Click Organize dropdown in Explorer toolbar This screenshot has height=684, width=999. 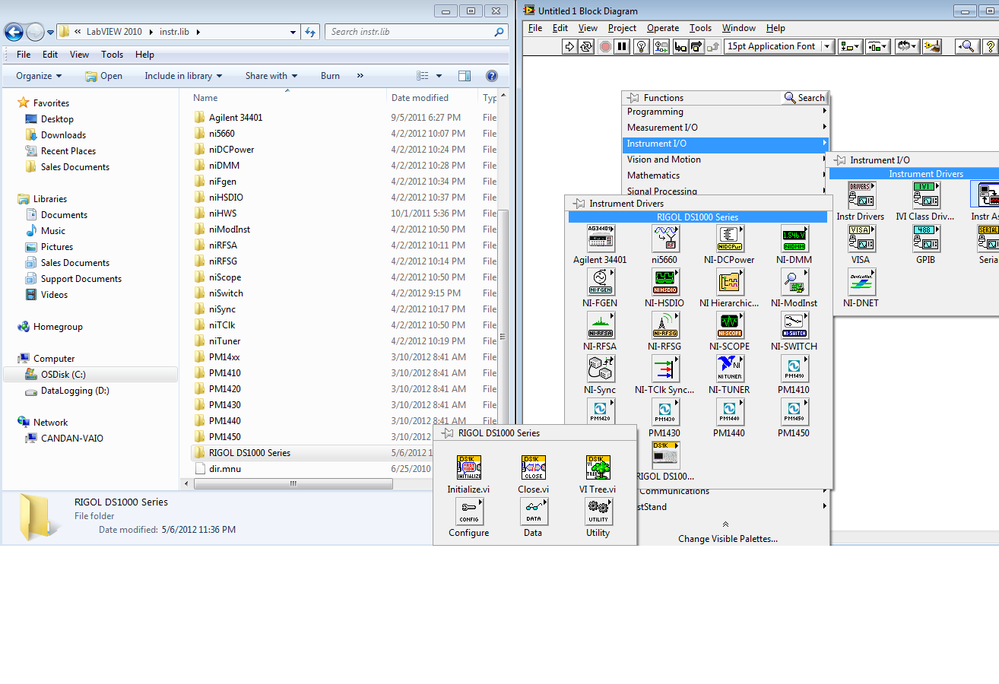coord(39,76)
